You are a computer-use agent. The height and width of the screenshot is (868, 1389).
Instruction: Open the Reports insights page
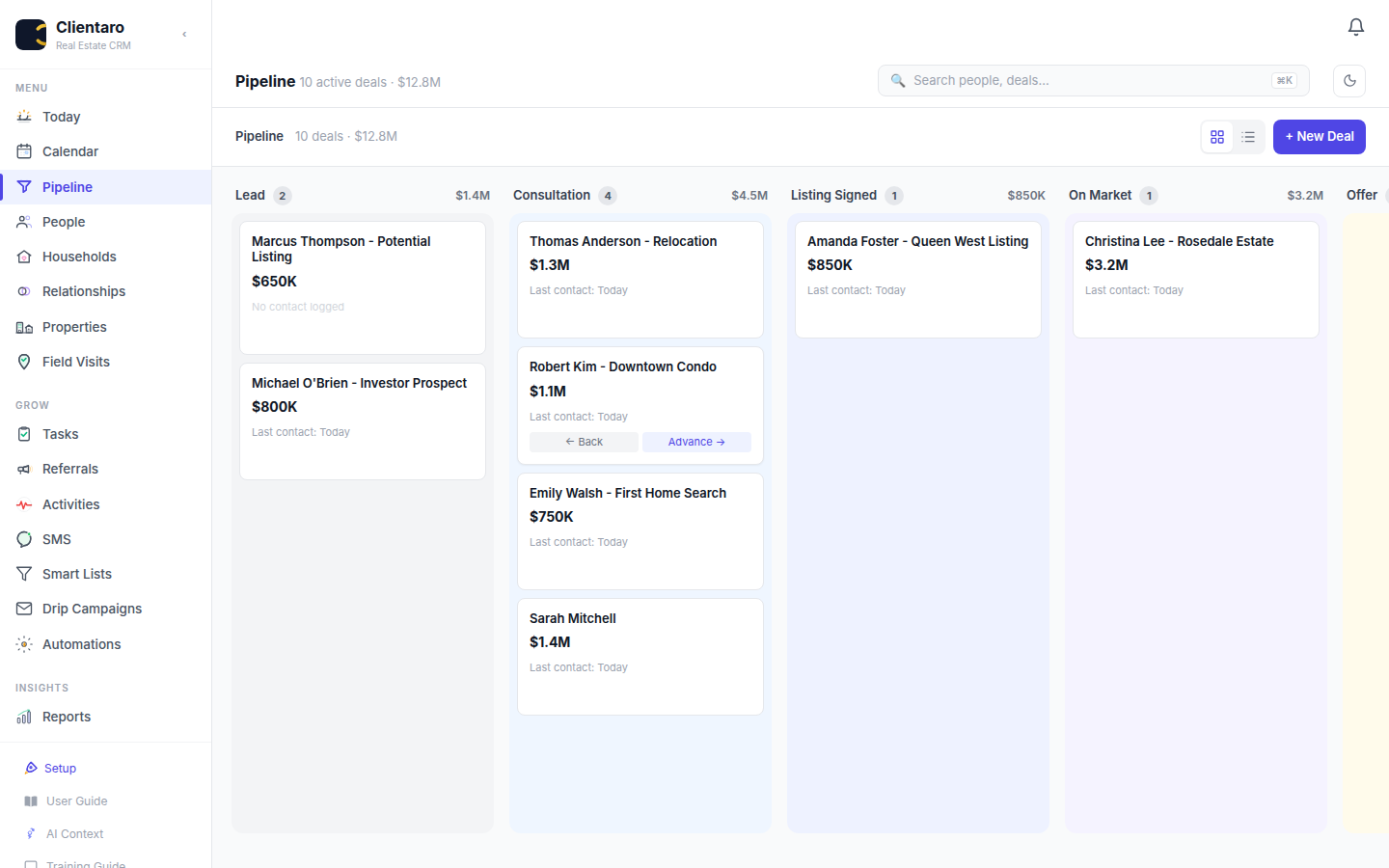(x=67, y=717)
